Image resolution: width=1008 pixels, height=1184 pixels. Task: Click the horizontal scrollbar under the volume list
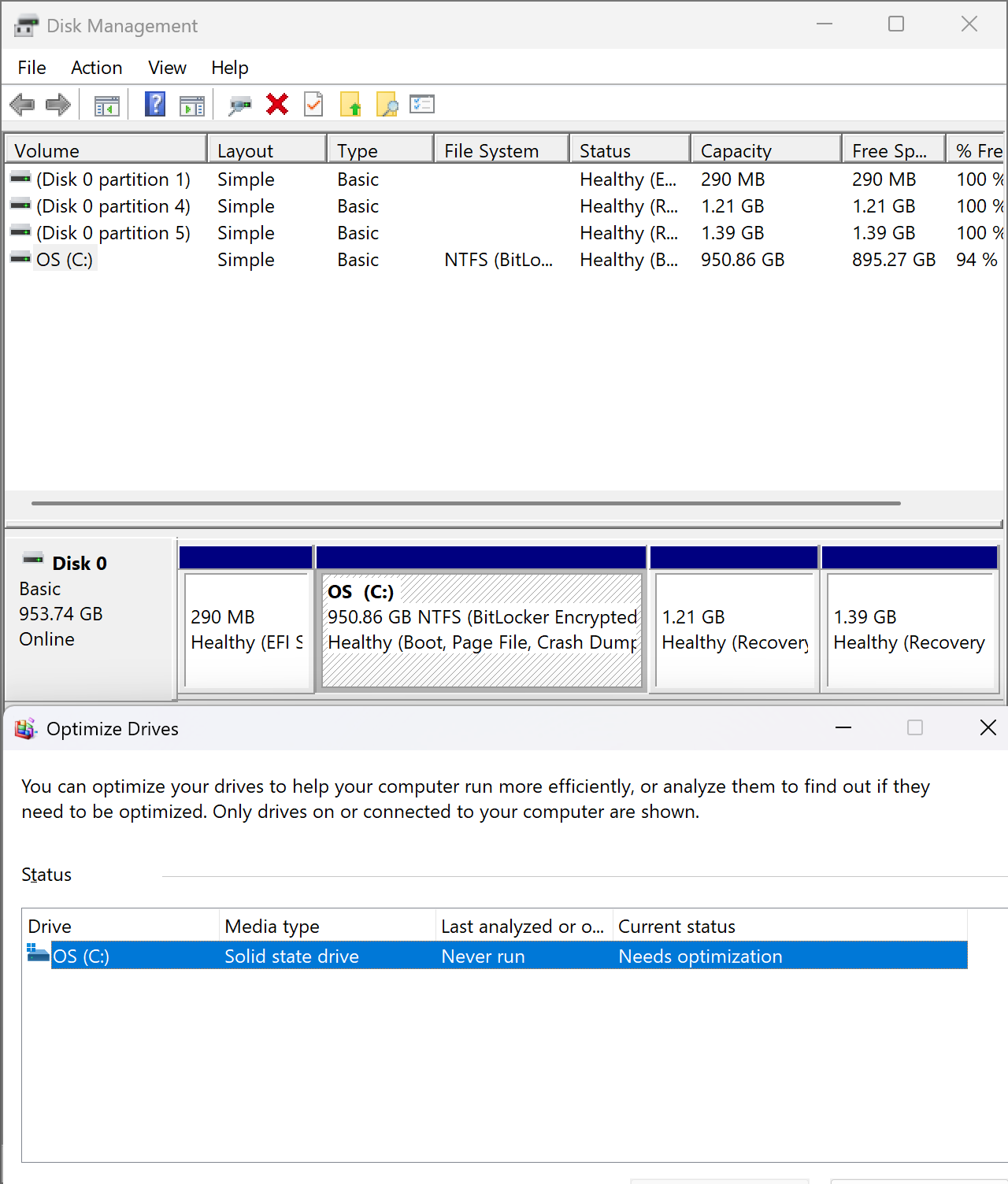click(x=466, y=503)
